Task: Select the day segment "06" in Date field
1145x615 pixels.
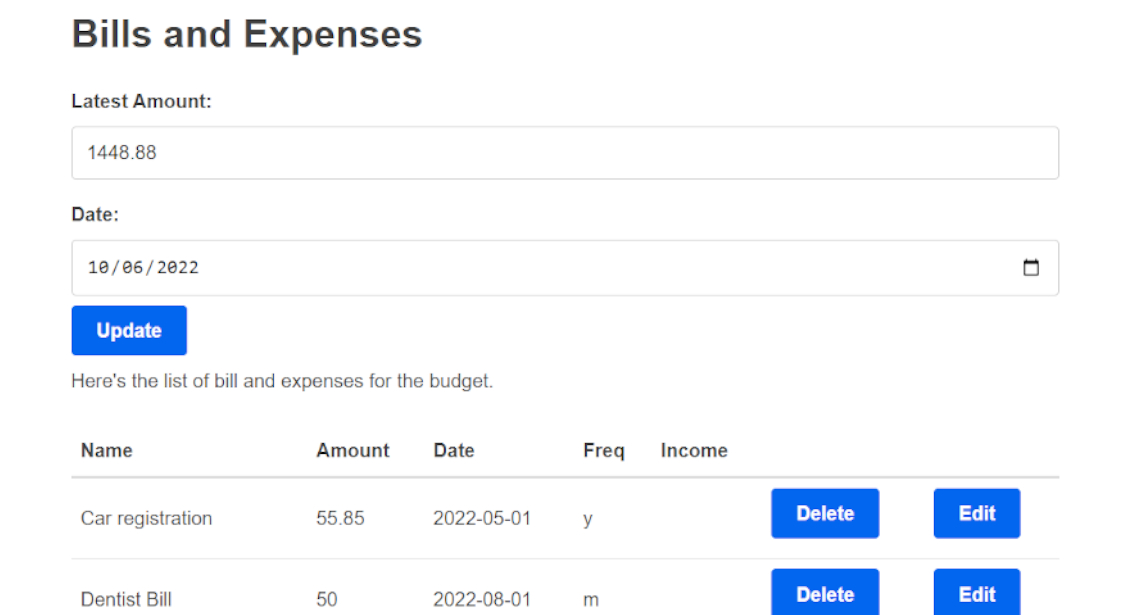Action: click(x=133, y=268)
